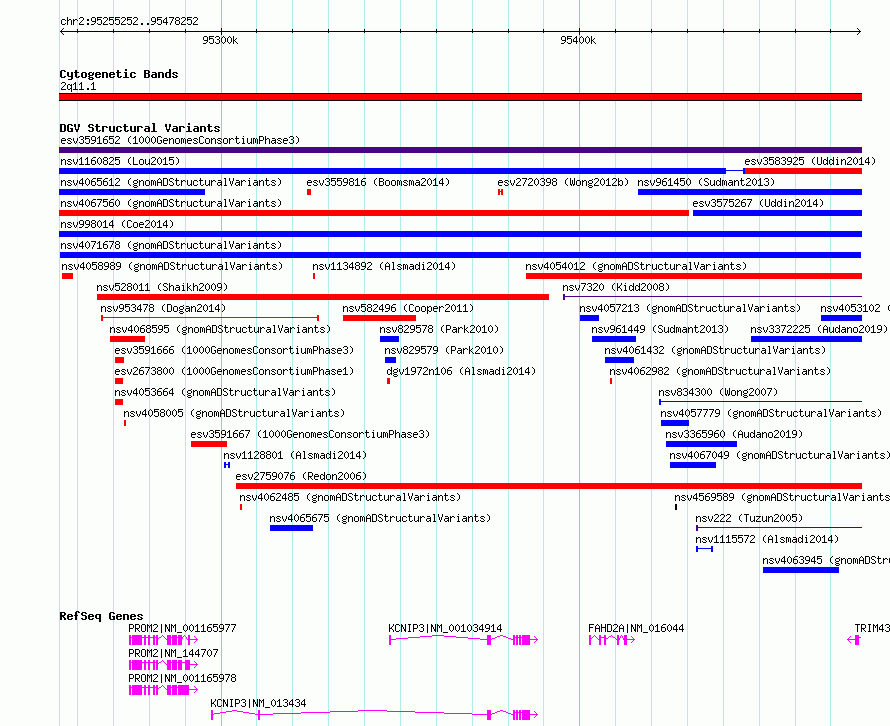Image resolution: width=890 pixels, height=726 pixels.
Task: Open the nsv1160825 (Lou2015) variant label
Action: 120,161
